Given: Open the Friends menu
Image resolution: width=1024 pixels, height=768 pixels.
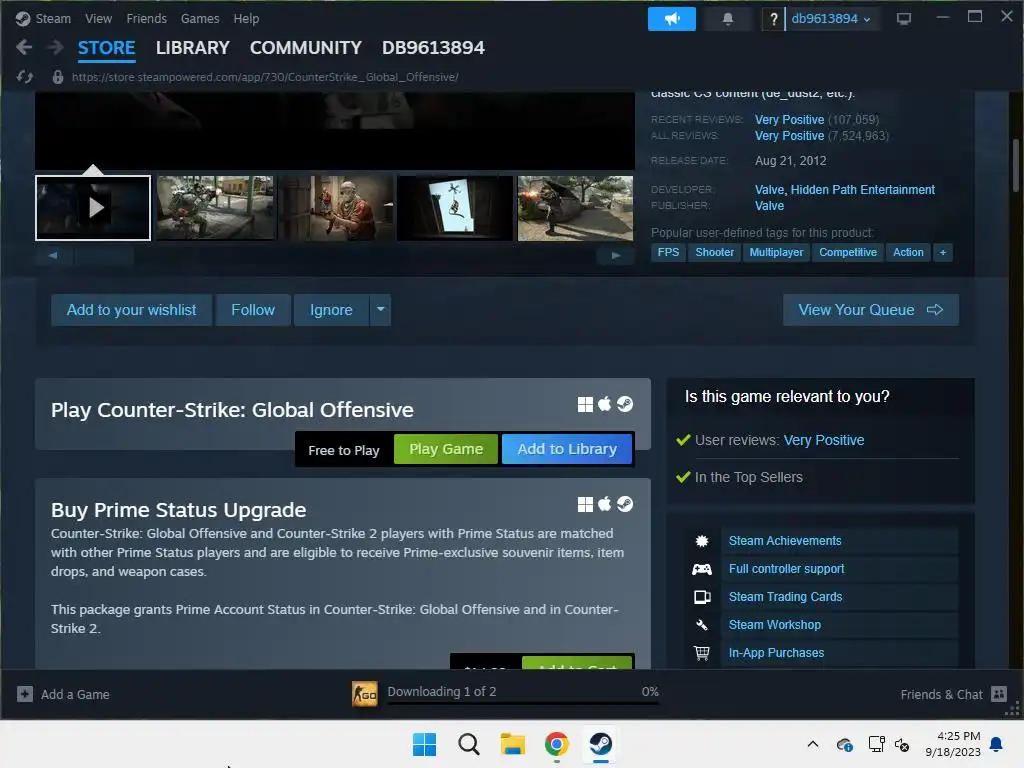Looking at the screenshot, I should click(146, 19).
